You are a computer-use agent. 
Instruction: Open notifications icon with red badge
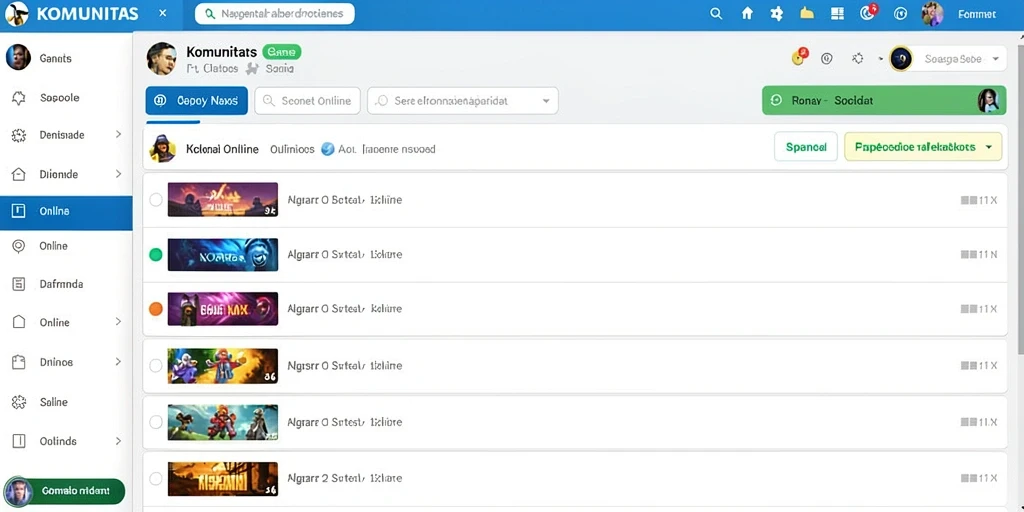tap(868, 12)
